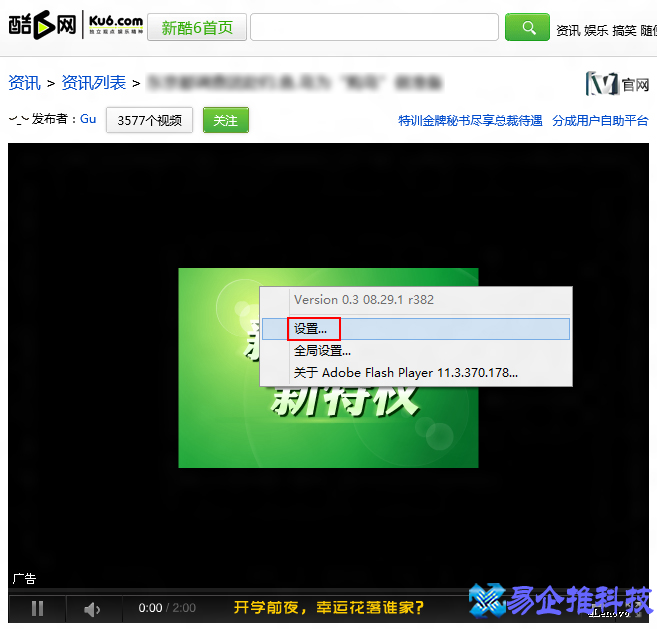Open the 新酷6首页 button
Viewport: 657px width, 629px height.
click(x=197, y=28)
